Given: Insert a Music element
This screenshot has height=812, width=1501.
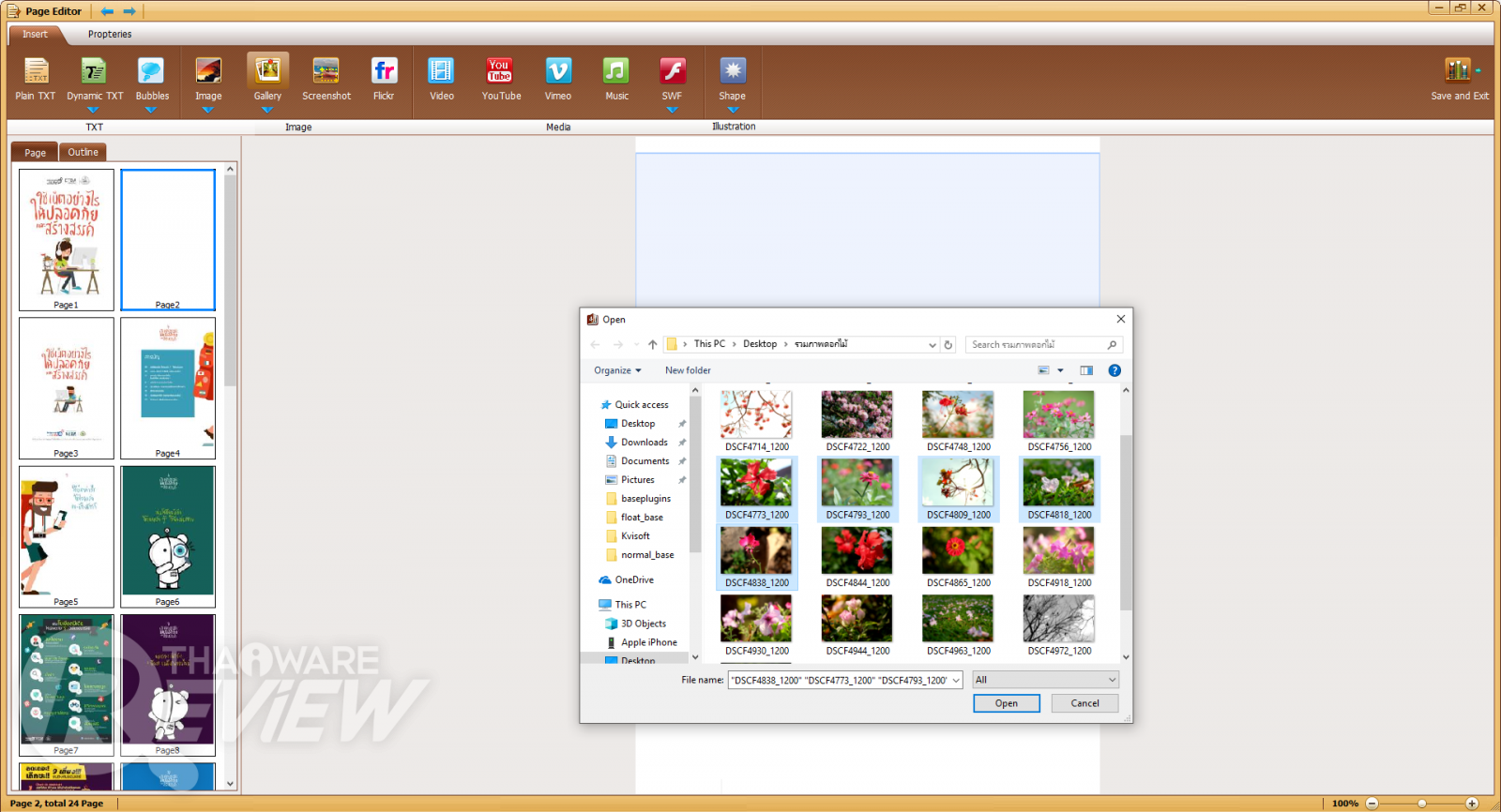Looking at the screenshot, I should point(616,79).
